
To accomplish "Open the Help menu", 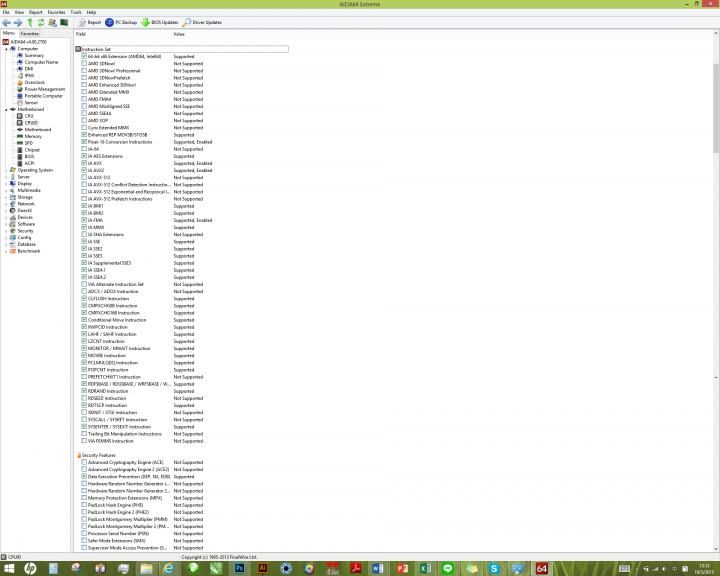I will (x=91, y=12).
